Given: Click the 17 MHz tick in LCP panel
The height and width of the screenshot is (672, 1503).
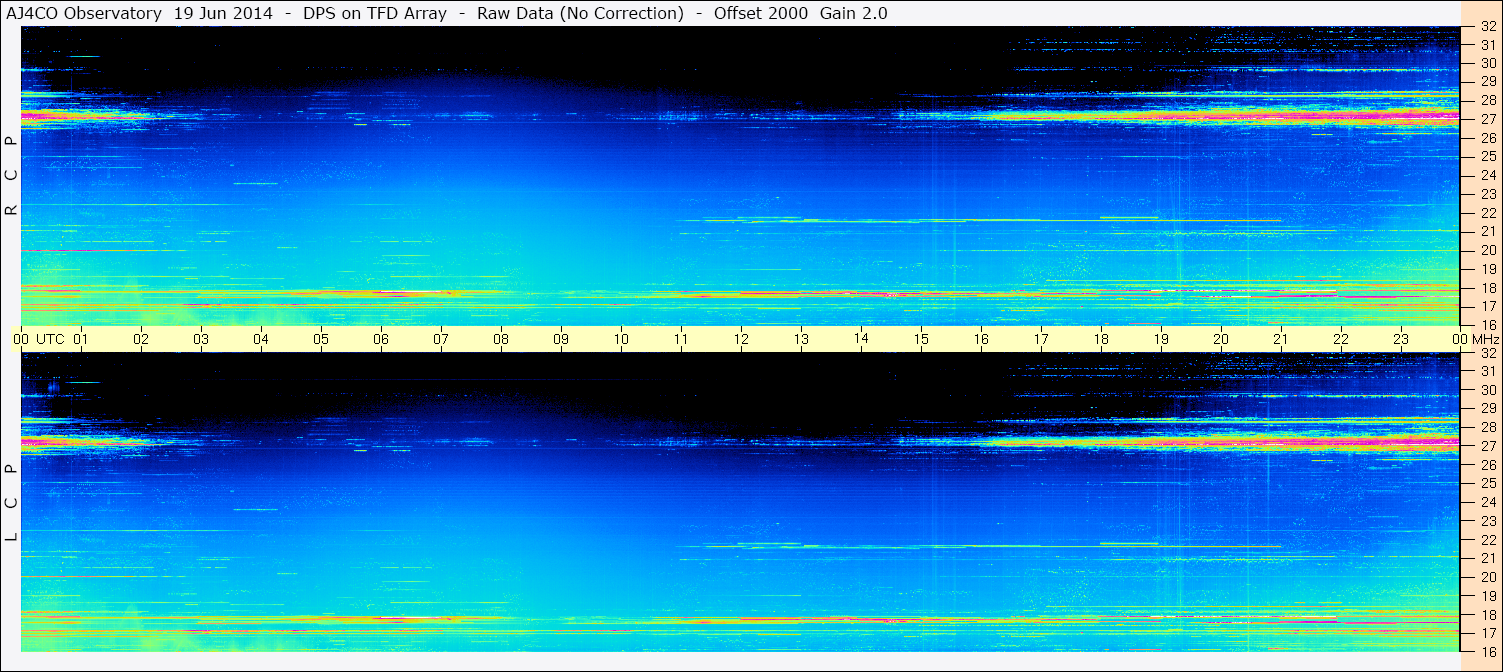Looking at the screenshot, I should click(x=1488, y=633).
